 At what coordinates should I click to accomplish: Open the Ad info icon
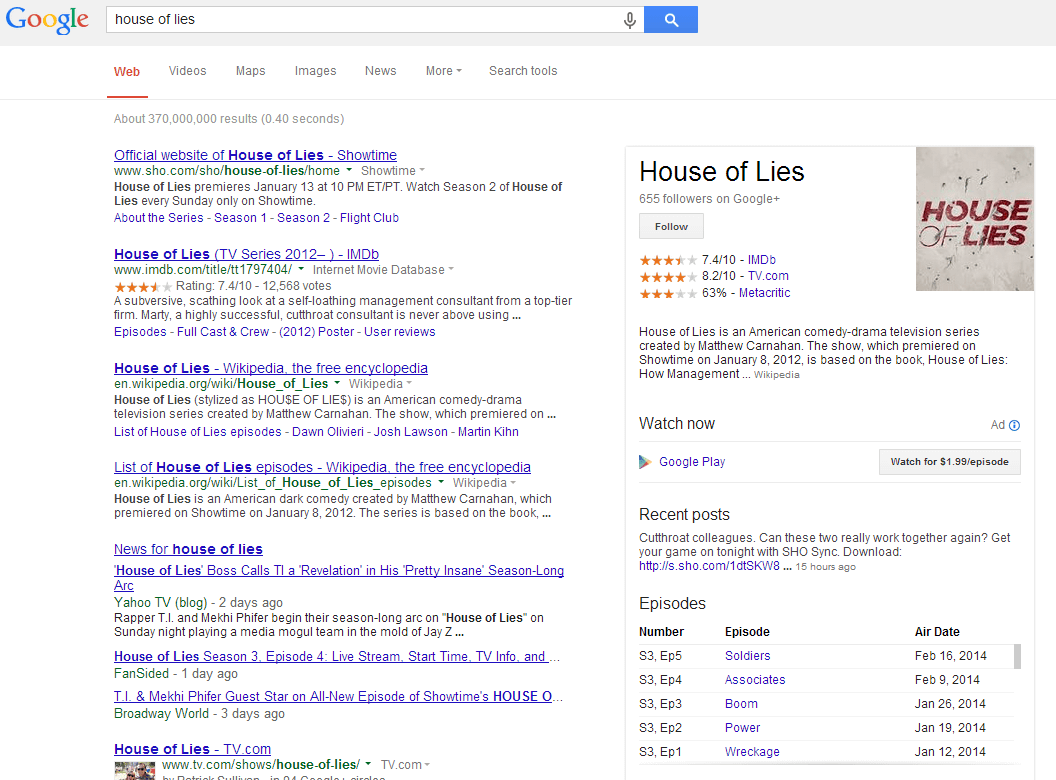(x=1014, y=425)
